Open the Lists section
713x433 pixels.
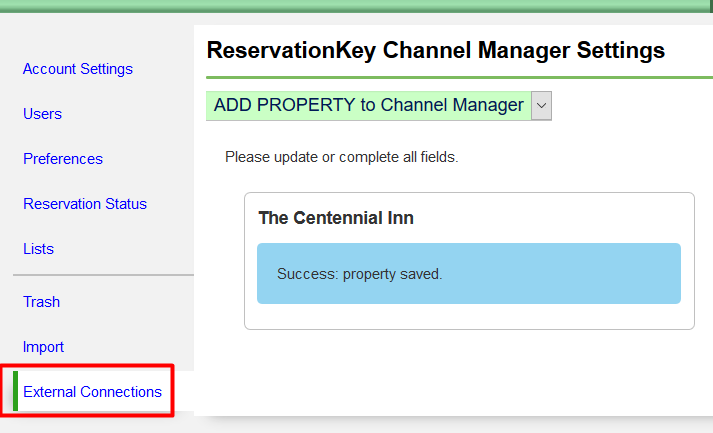tap(38, 249)
